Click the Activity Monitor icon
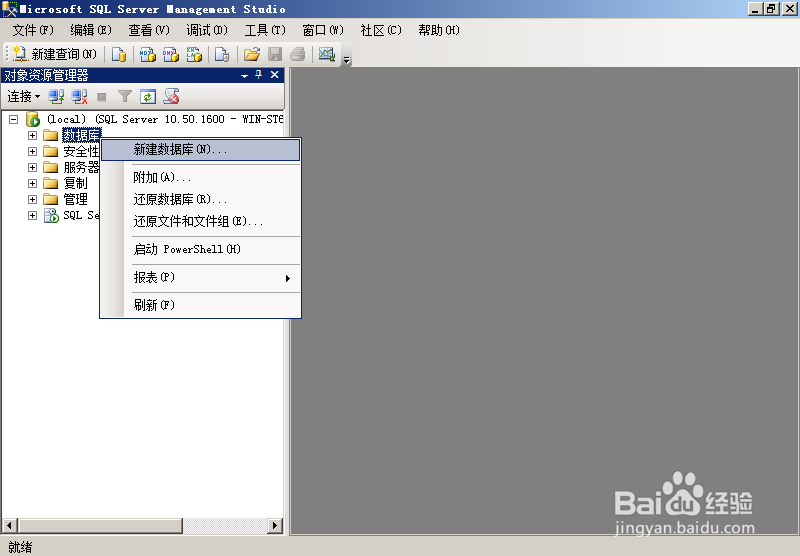Image resolution: width=800 pixels, height=556 pixels. 327,54
